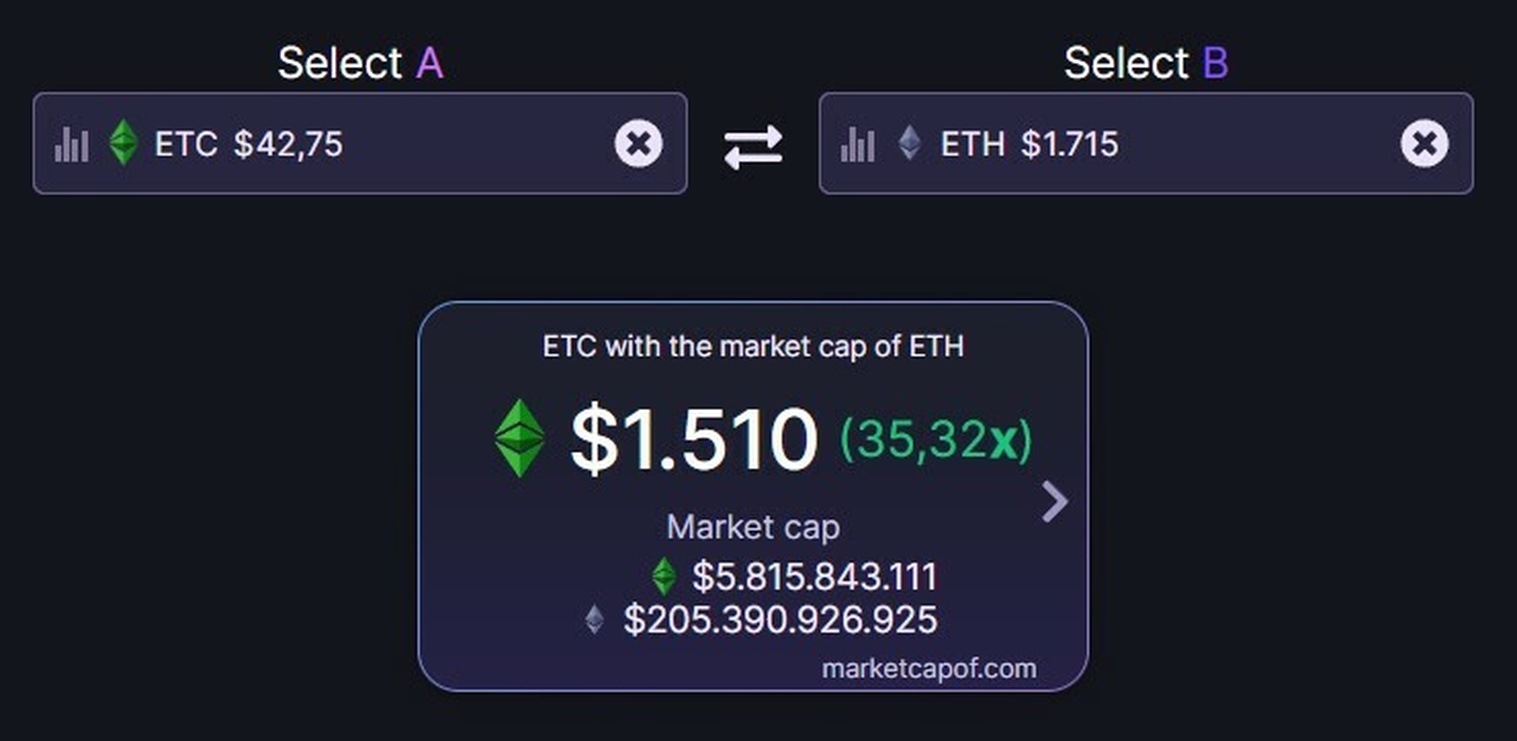Click the $1.715 price in Select B
1517x741 pixels.
tap(1069, 144)
